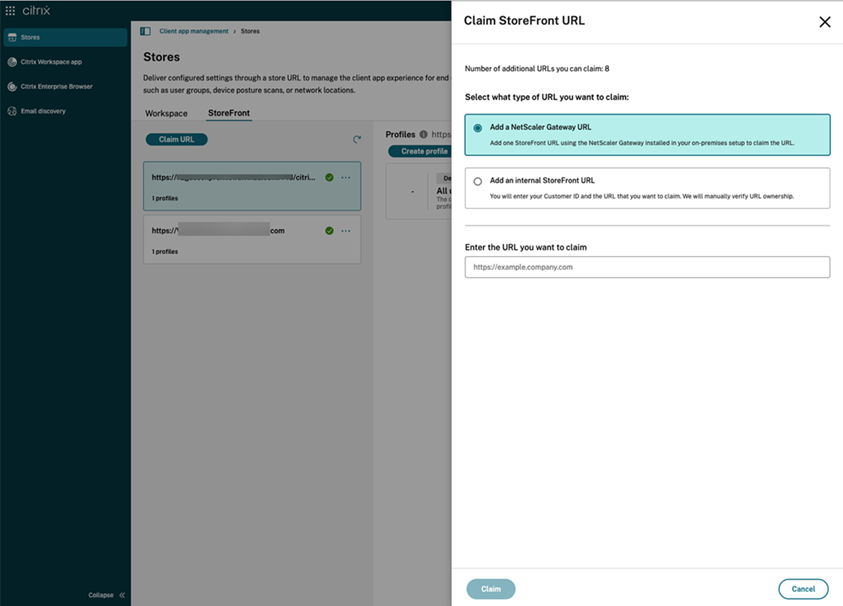The height and width of the screenshot is (606, 843).
Task: Click the URL input field to claim
Action: (x=647, y=267)
